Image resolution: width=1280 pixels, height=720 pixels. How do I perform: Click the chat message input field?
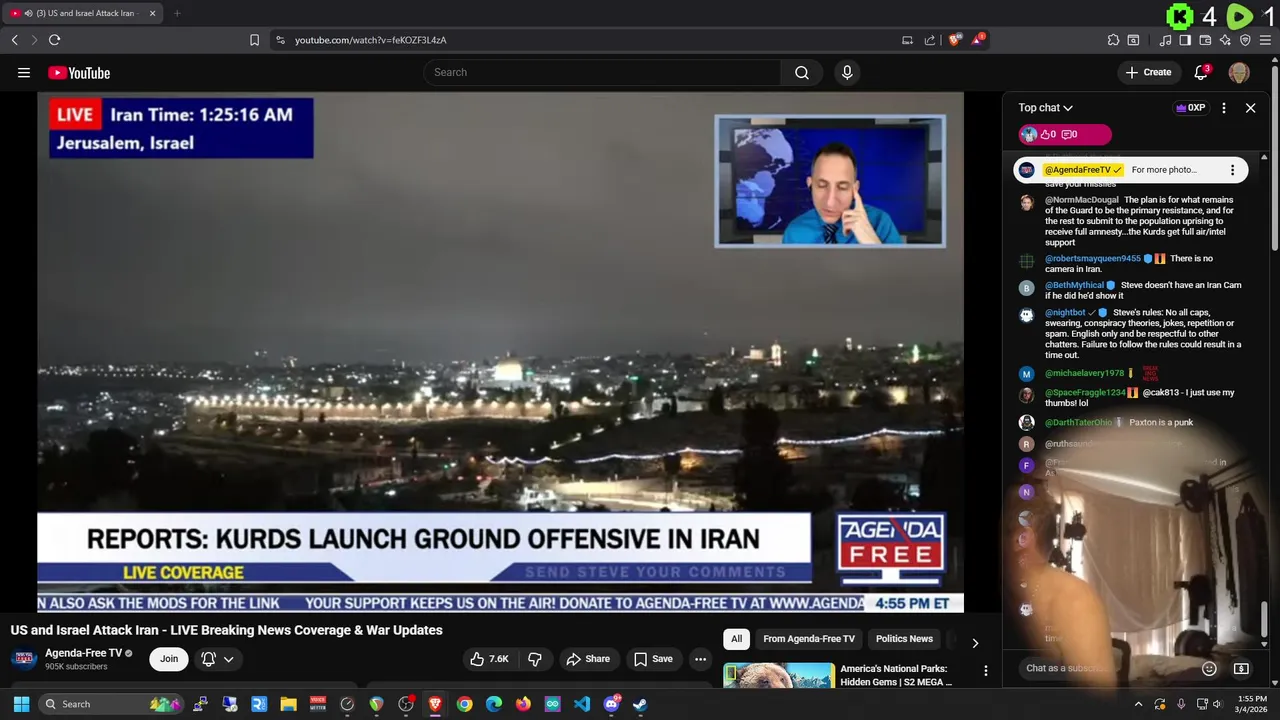[1108, 668]
